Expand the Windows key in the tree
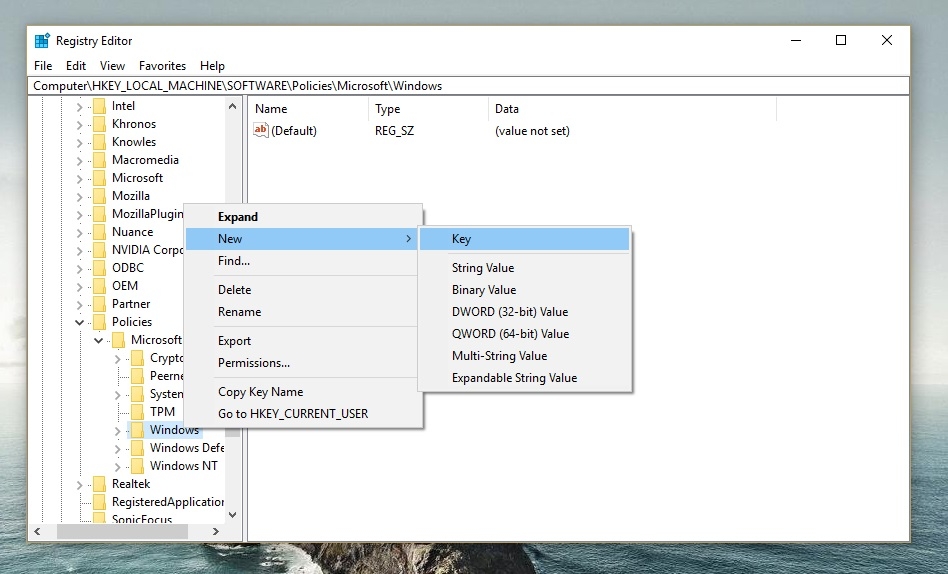Screen dimensions: 948x574 pyautogui.click(x=117, y=431)
